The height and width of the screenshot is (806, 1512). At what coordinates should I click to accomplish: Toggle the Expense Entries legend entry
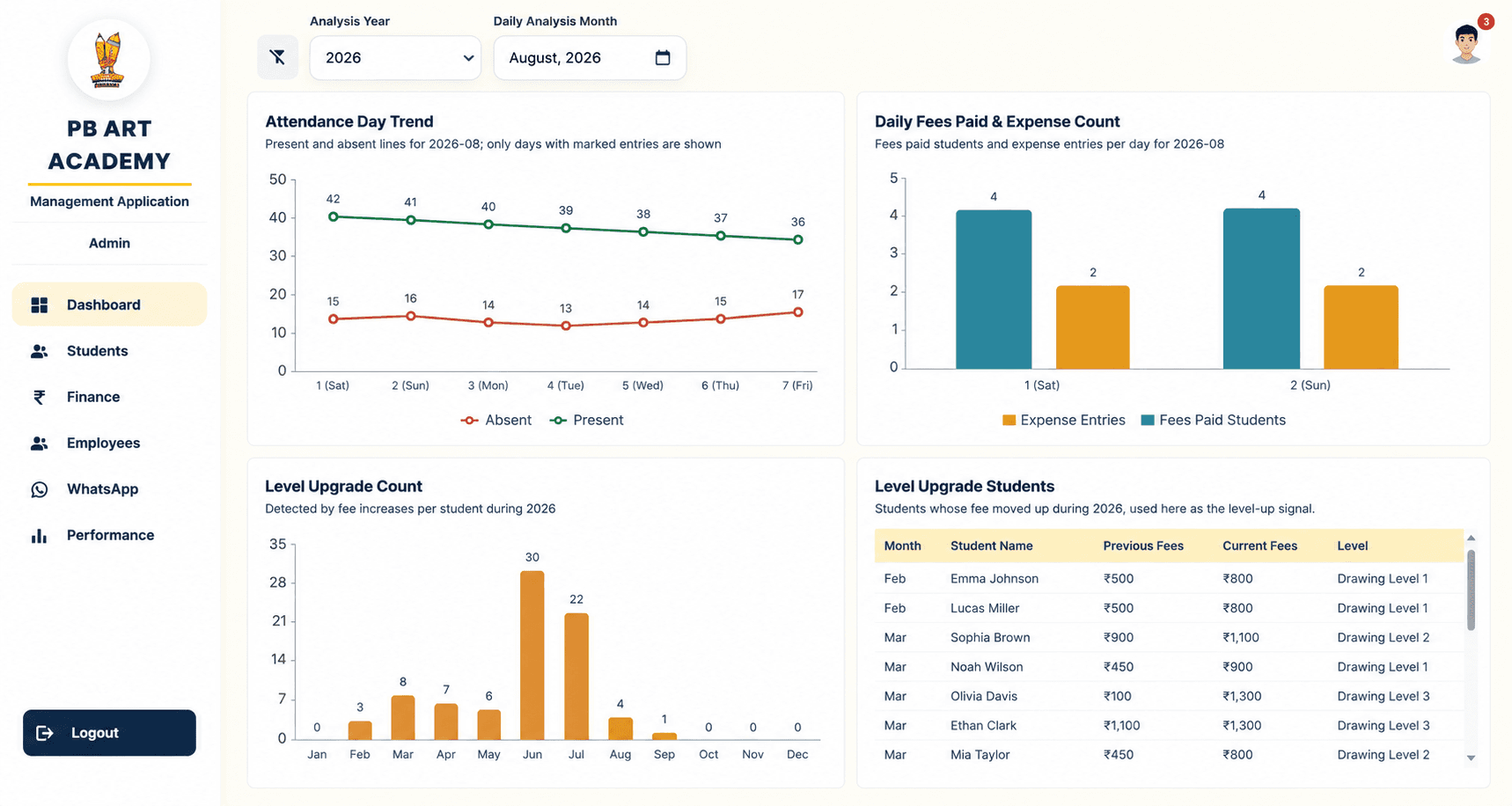coord(1064,421)
